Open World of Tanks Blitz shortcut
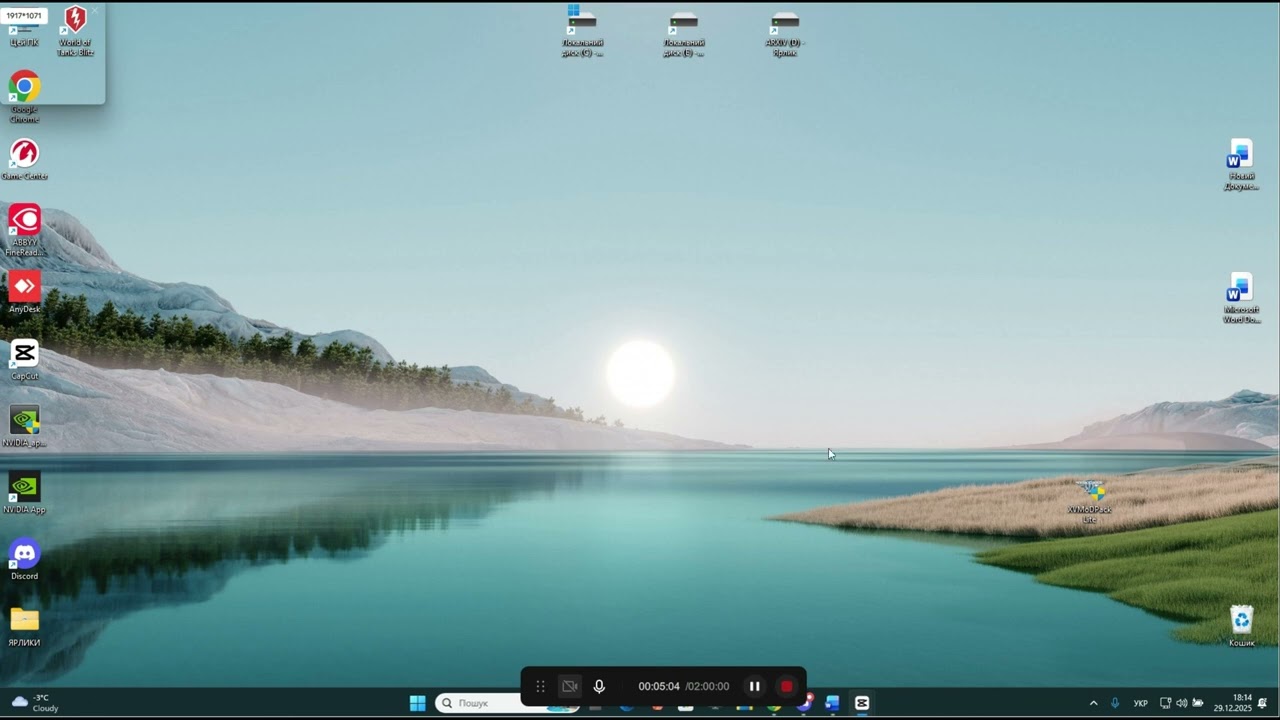Image resolution: width=1280 pixels, height=720 pixels. [75, 31]
